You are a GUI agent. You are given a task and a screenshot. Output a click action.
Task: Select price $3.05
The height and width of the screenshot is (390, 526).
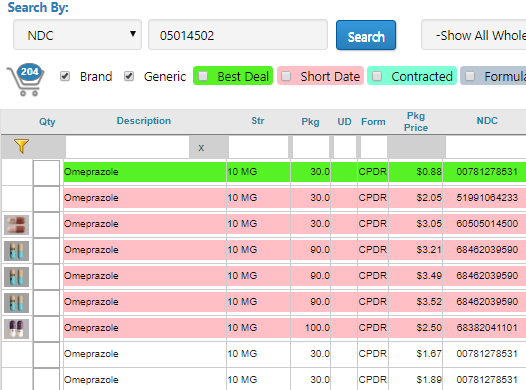(x=429, y=223)
